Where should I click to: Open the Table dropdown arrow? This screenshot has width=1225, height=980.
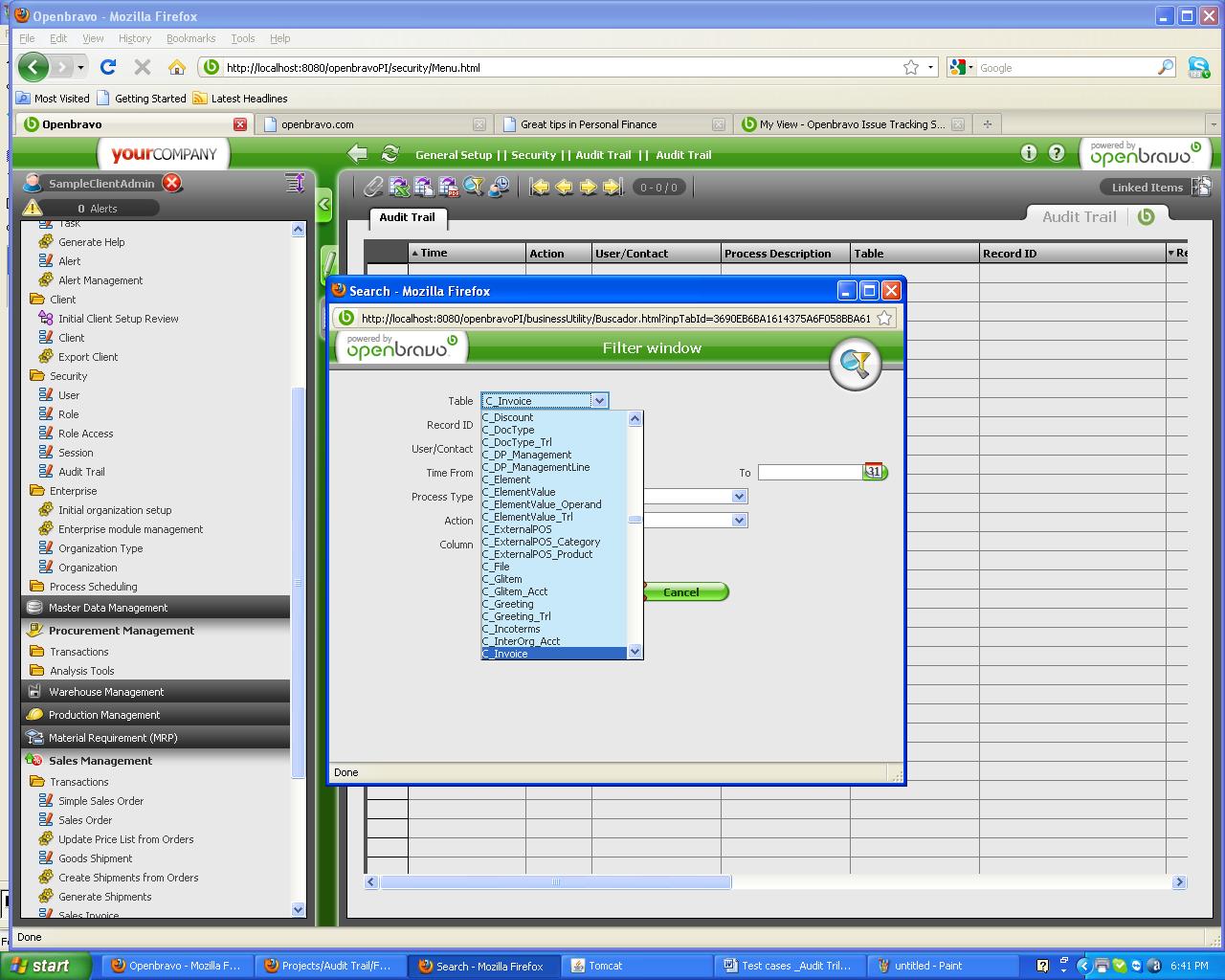pos(599,401)
